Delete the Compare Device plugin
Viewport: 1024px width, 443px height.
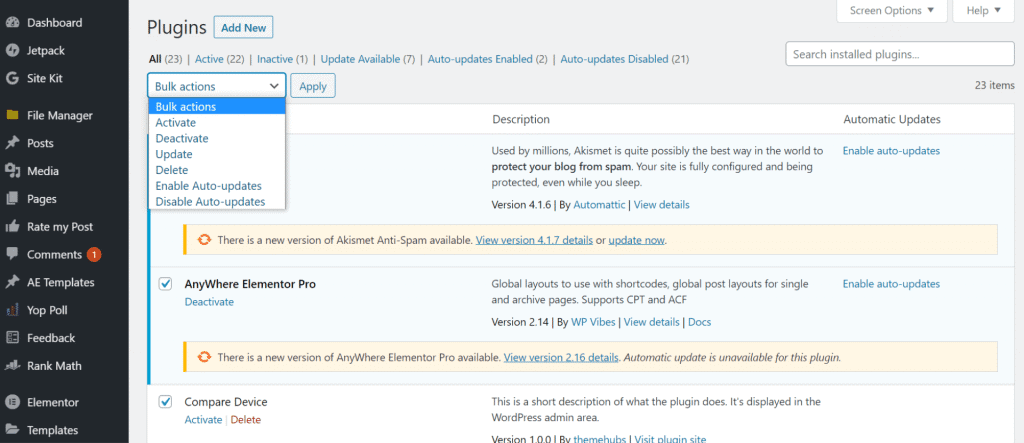pos(246,419)
